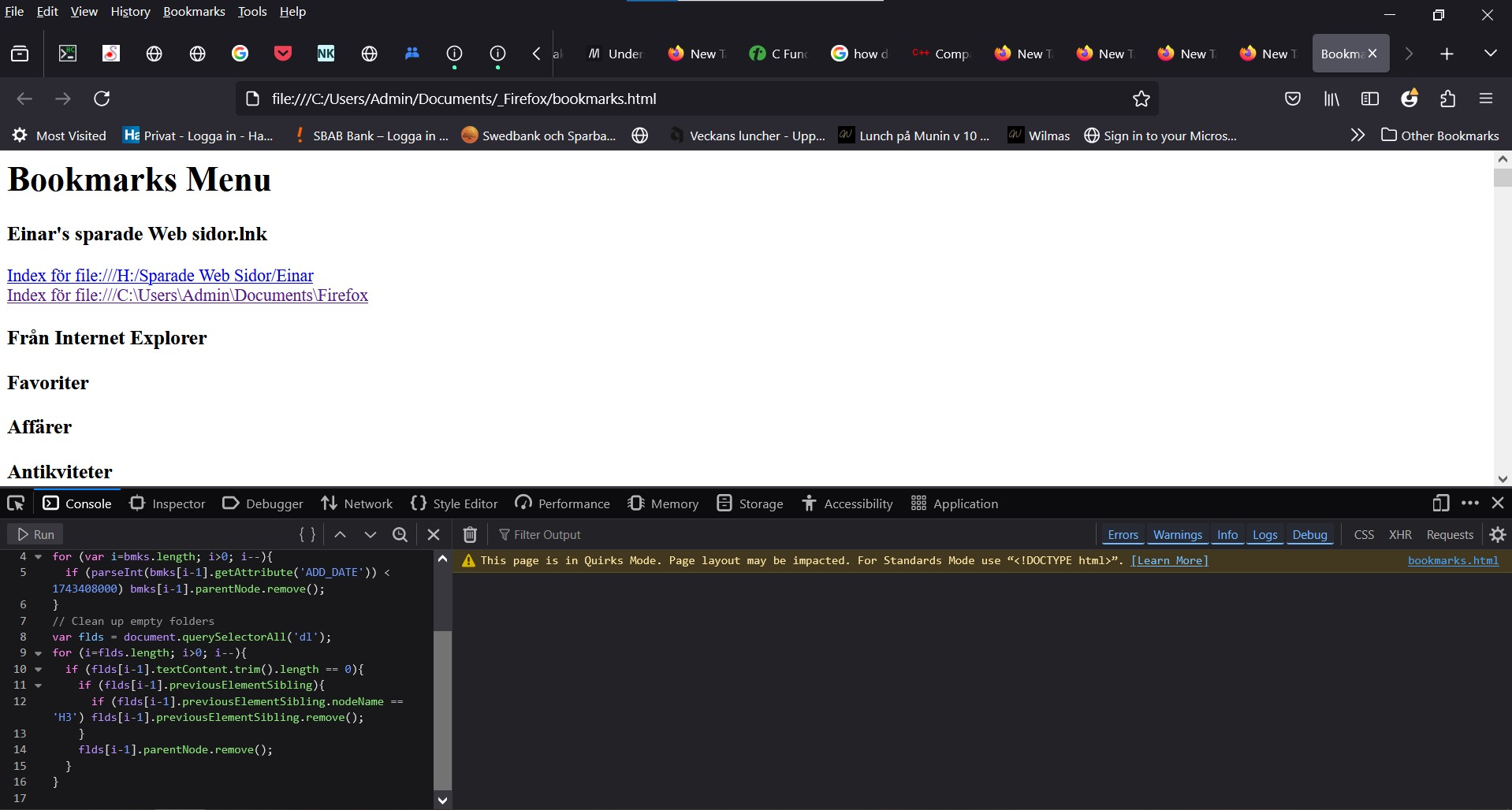Open a new tab with plus icon
This screenshot has height=810, width=1512.
[x=1447, y=54]
